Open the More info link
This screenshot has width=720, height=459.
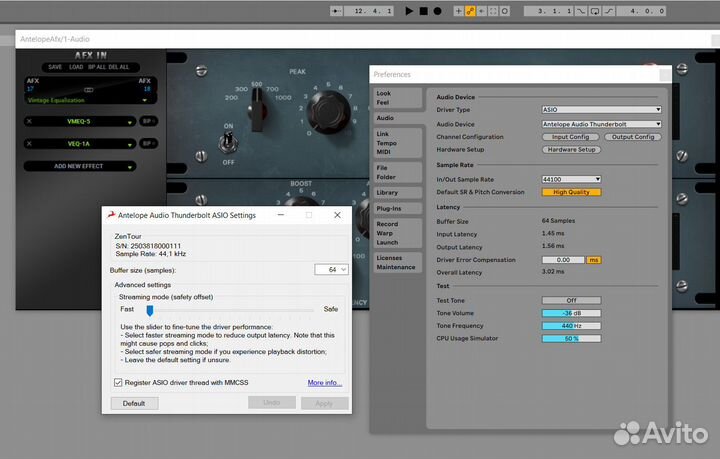point(324,383)
